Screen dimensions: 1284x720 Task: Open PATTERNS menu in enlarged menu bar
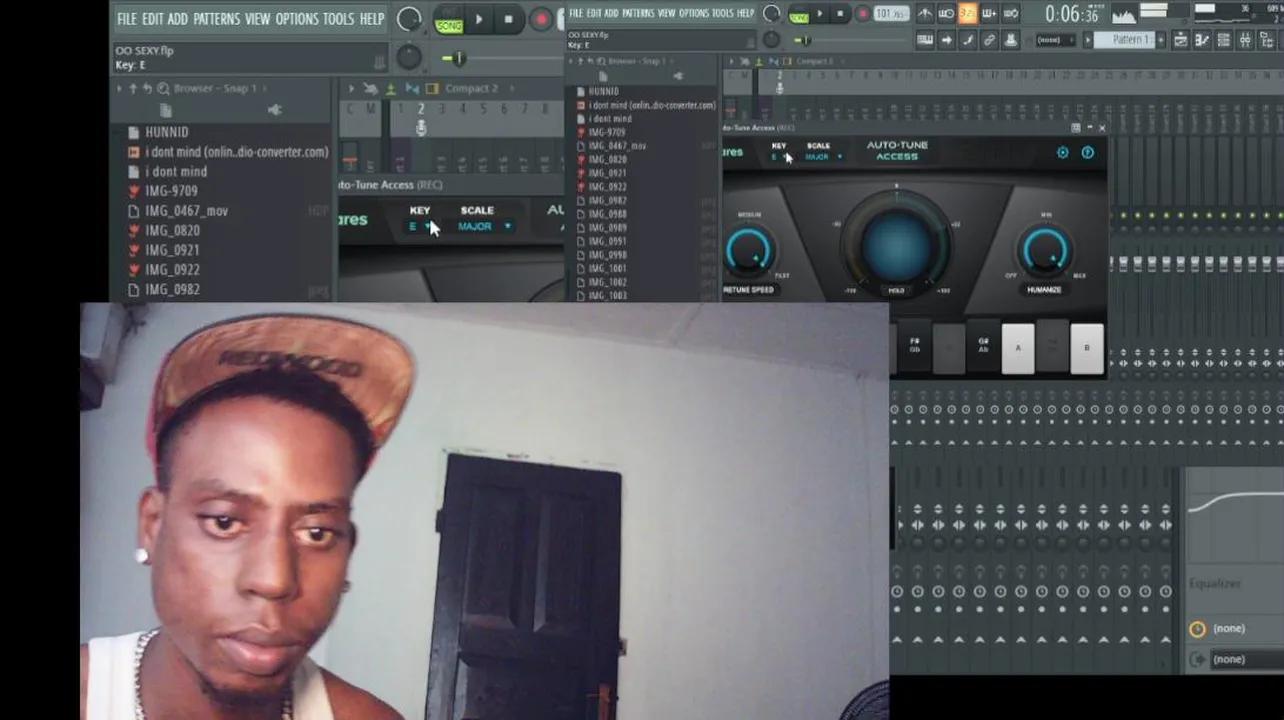pyautogui.click(x=216, y=19)
